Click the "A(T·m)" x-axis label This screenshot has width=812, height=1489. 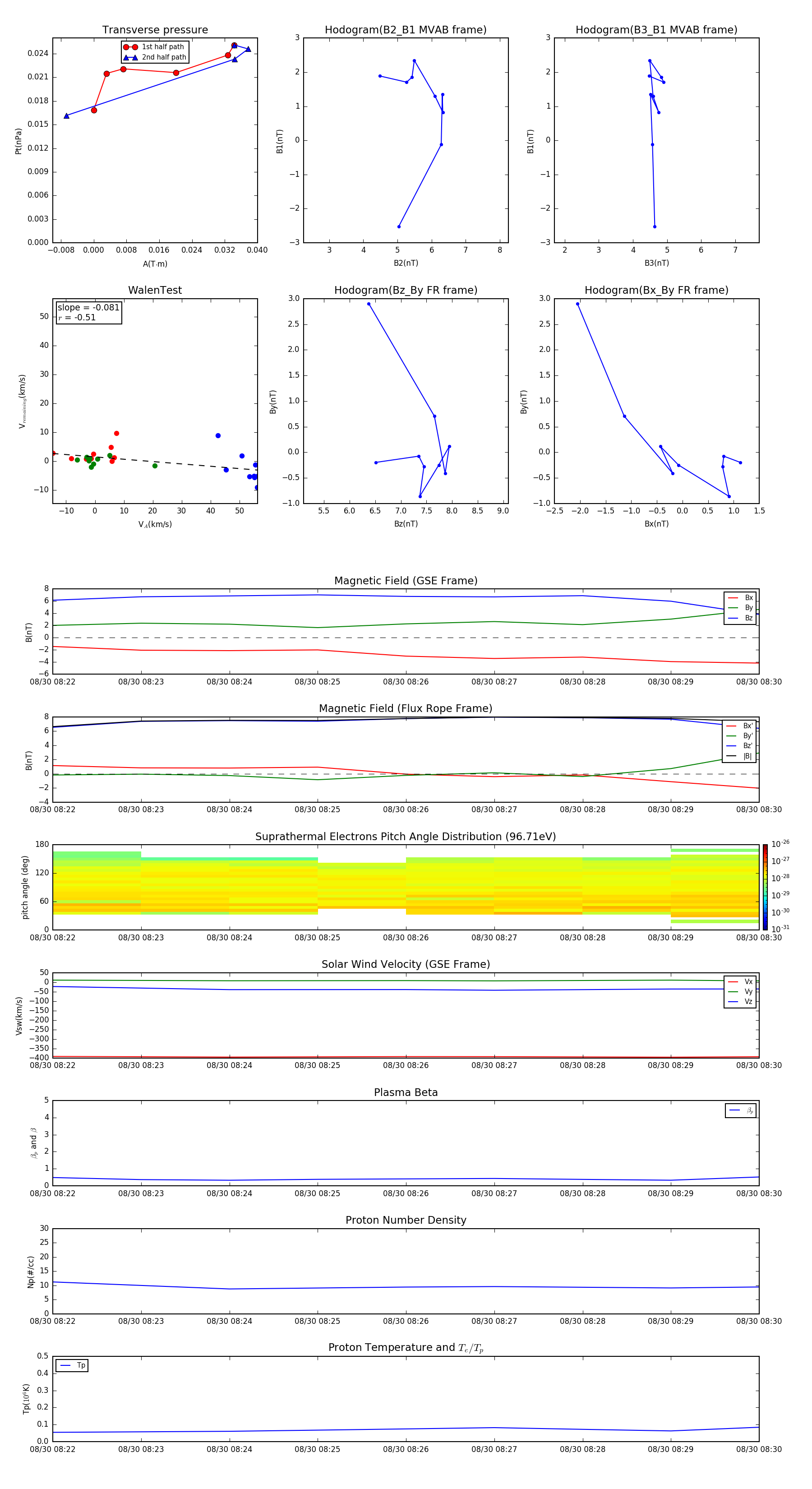[x=155, y=264]
